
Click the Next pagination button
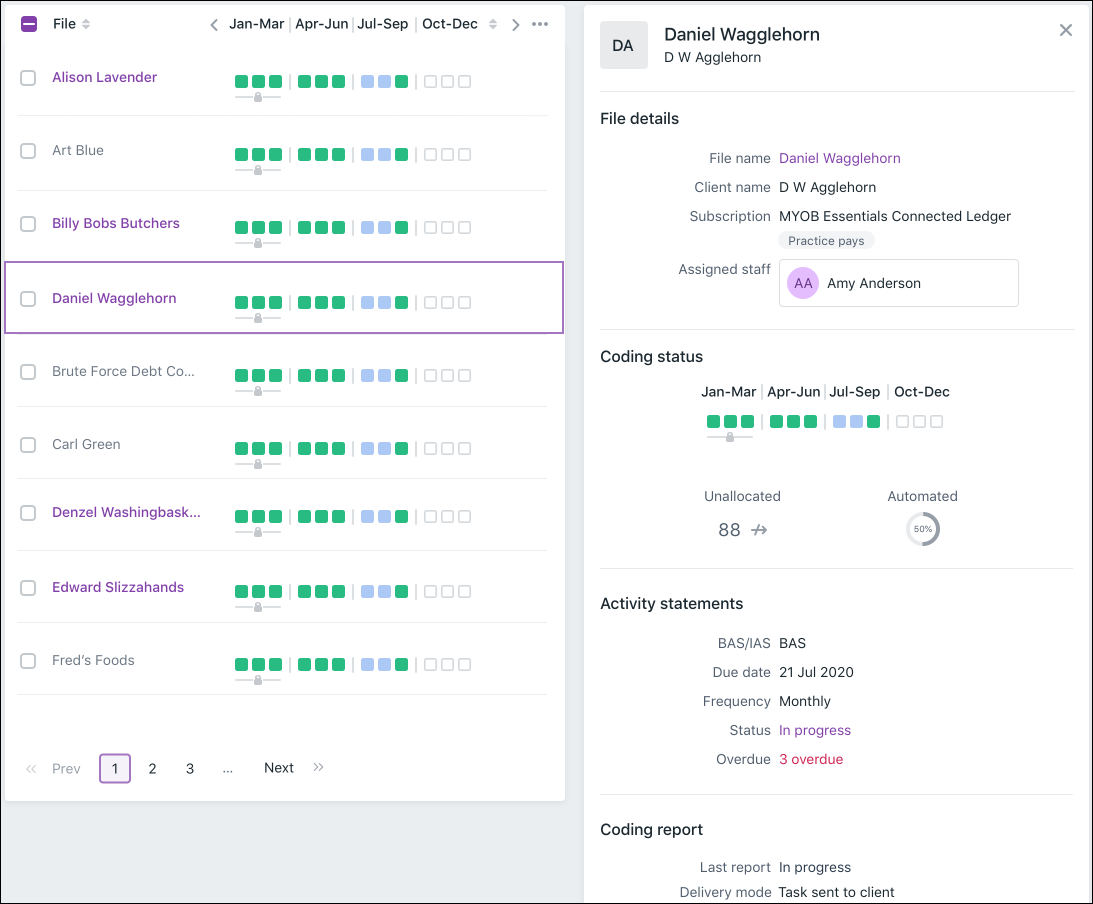278,768
